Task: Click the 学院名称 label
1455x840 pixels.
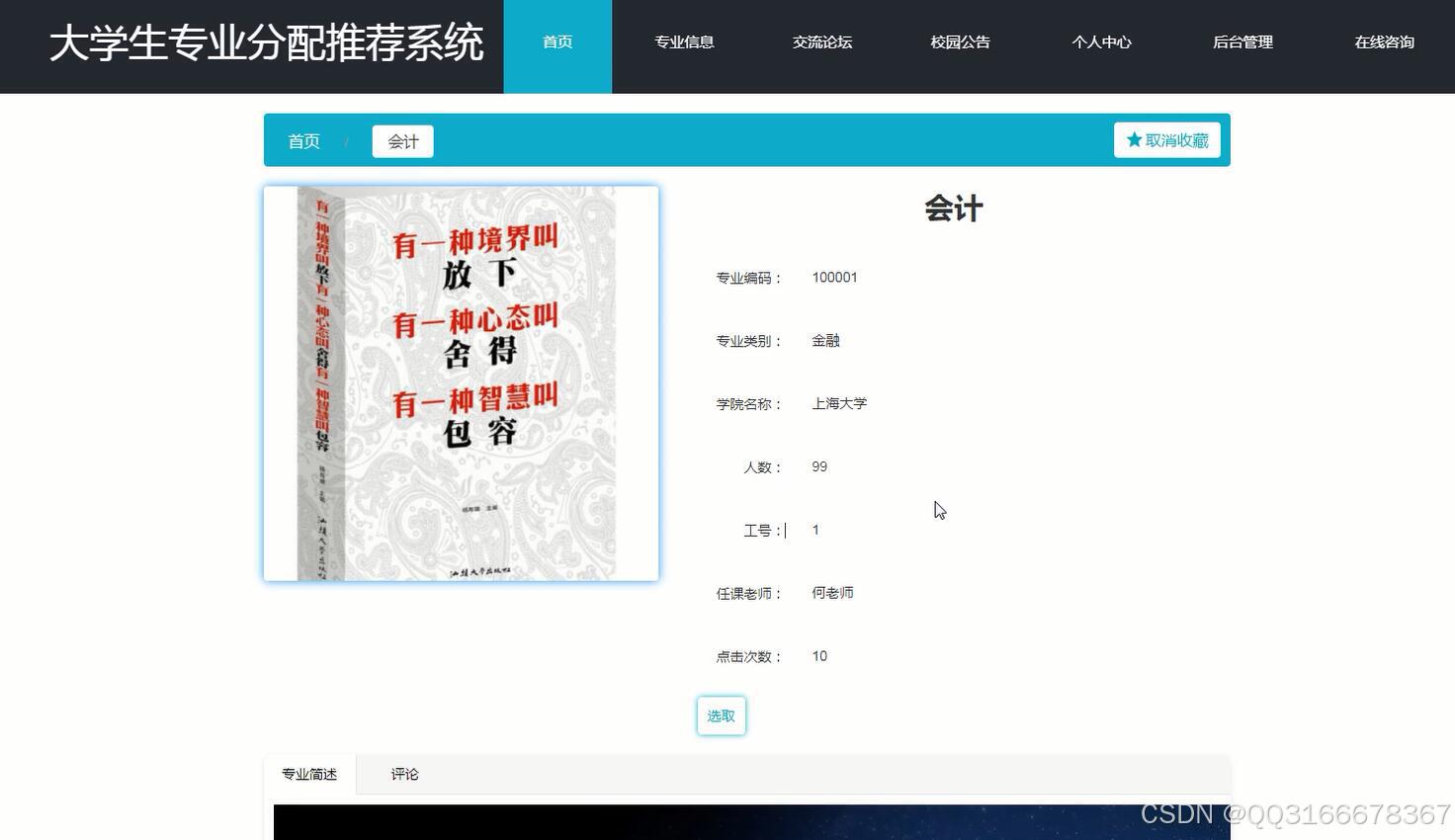Action: click(x=748, y=404)
